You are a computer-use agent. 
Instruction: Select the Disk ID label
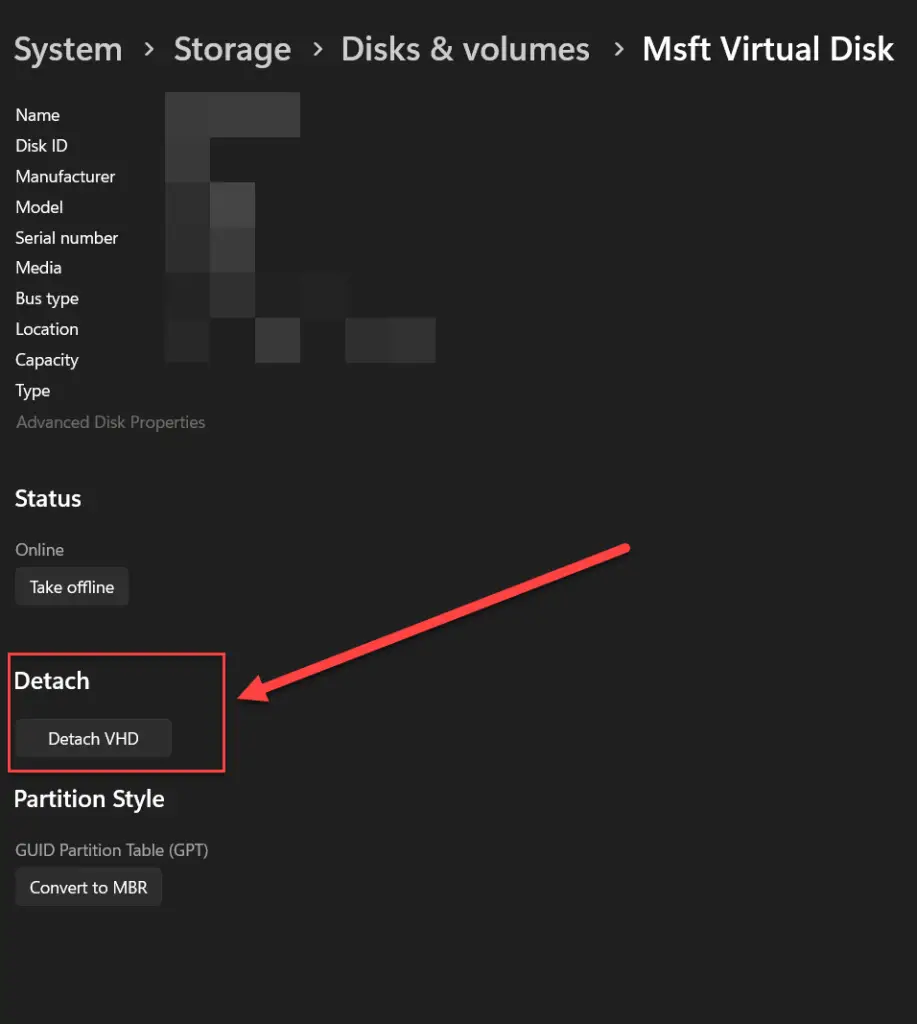pyautogui.click(x=42, y=146)
